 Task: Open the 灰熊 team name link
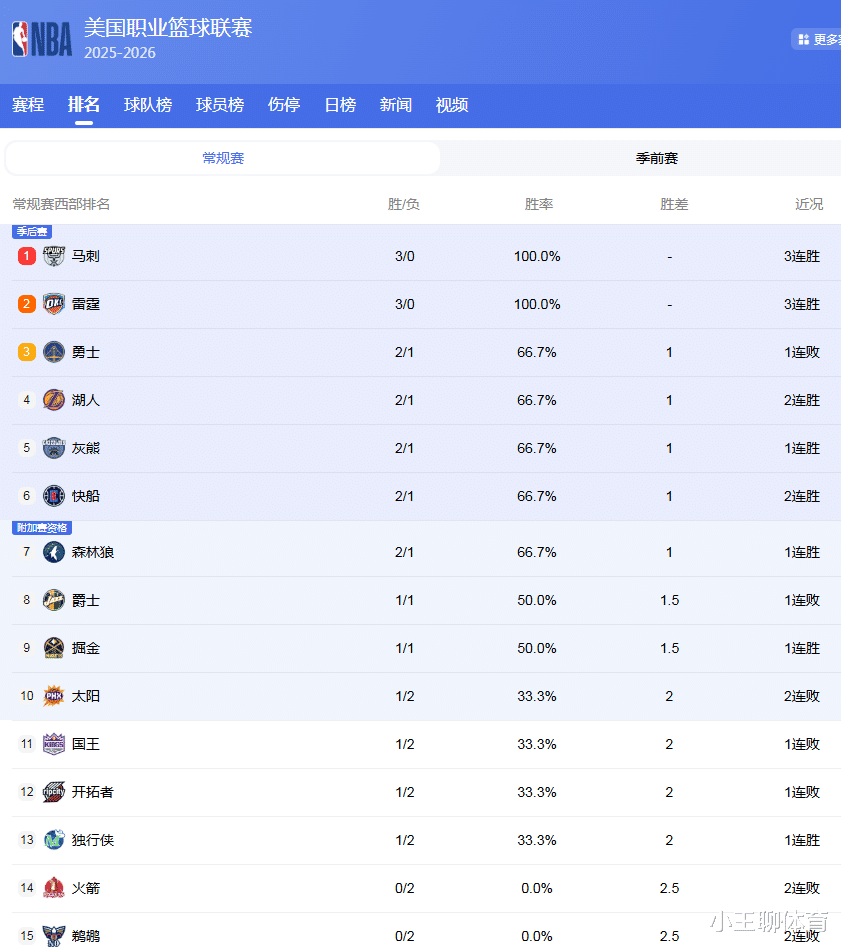(85, 448)
